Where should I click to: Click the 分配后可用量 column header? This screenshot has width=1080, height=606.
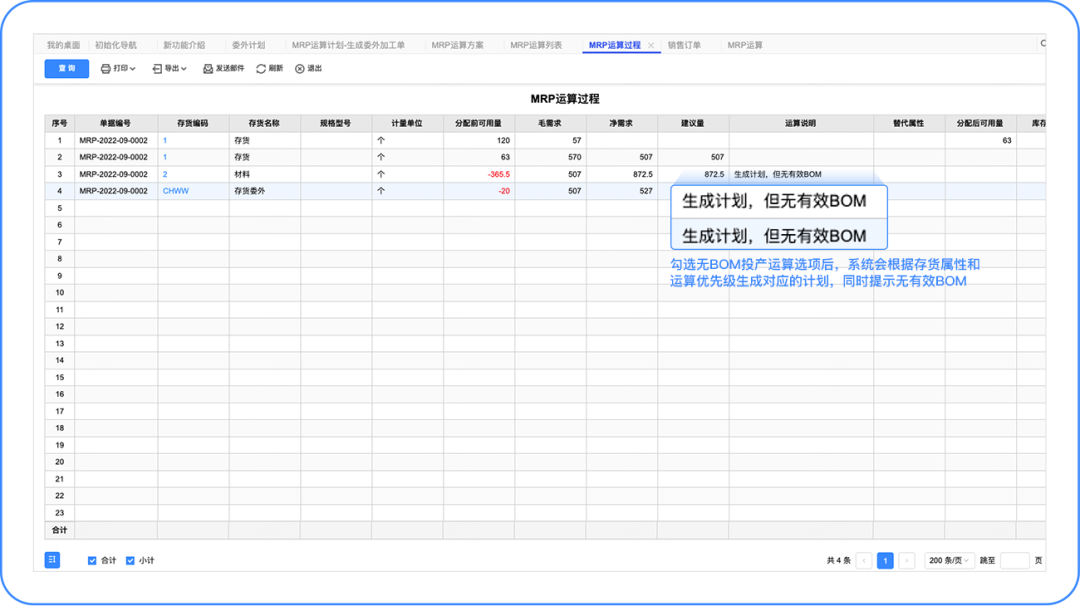pyautogui.click(x=980, y=123)
